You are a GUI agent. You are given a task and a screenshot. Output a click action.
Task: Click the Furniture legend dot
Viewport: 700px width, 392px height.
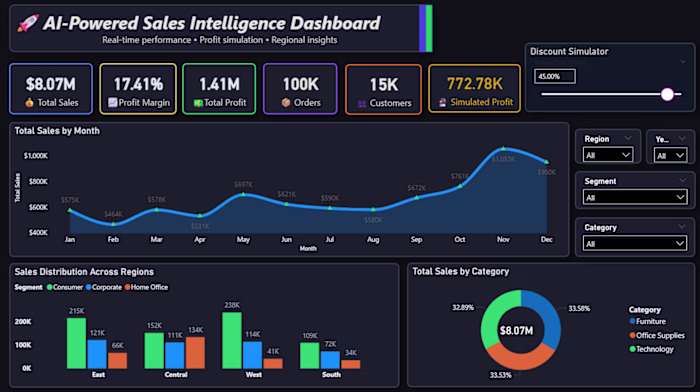[632, 321]
